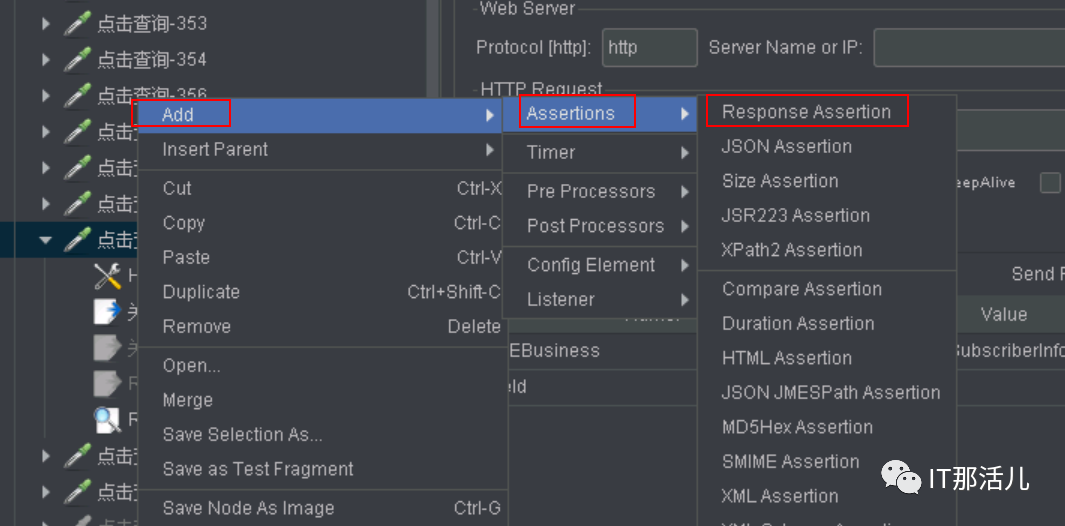Collapse the highlighted expanded sampler node
Viewport: 1065px width, 526px height.
point(46,240)
